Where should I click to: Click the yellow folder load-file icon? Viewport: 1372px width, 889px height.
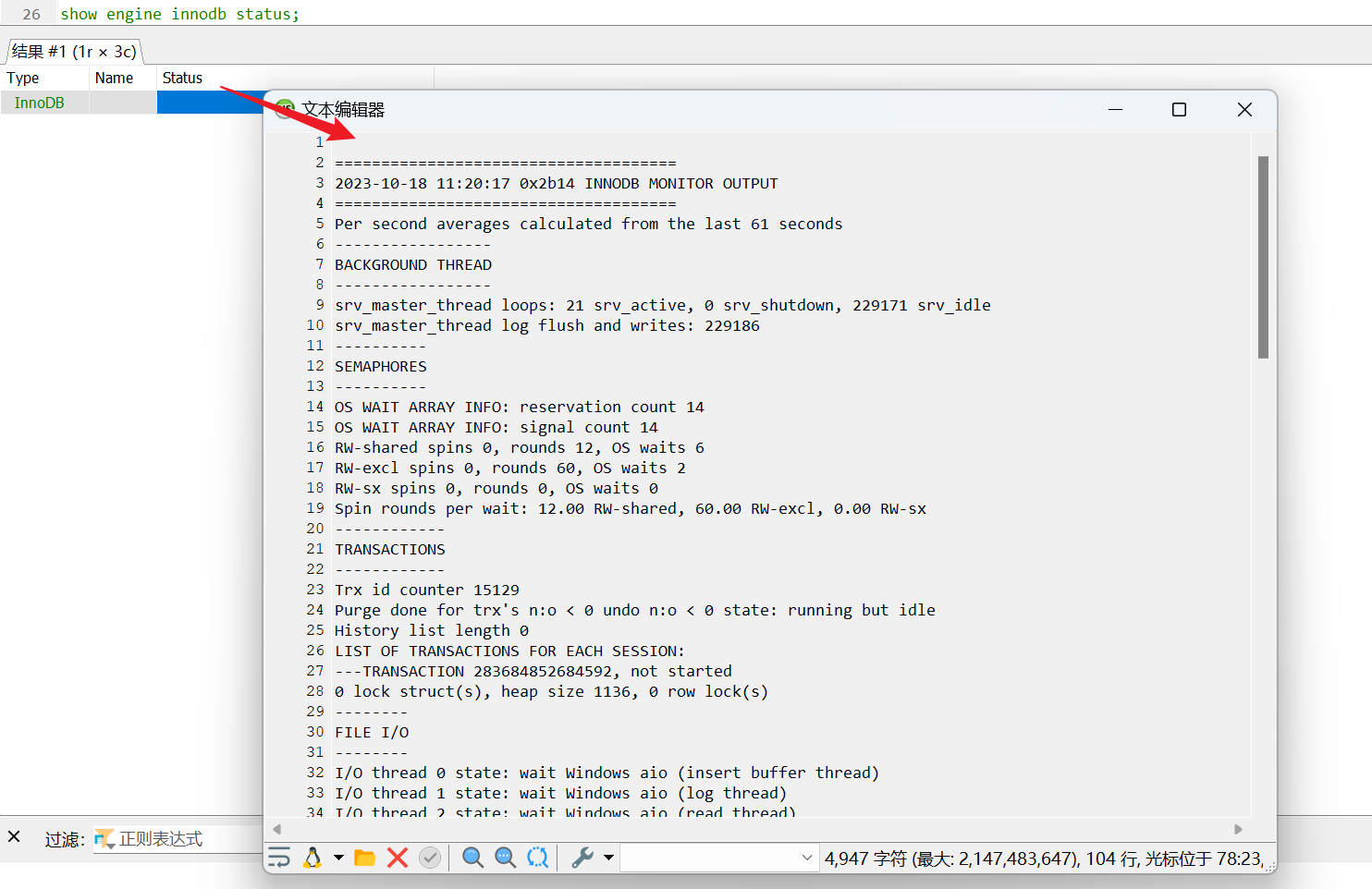pos(365,858)
